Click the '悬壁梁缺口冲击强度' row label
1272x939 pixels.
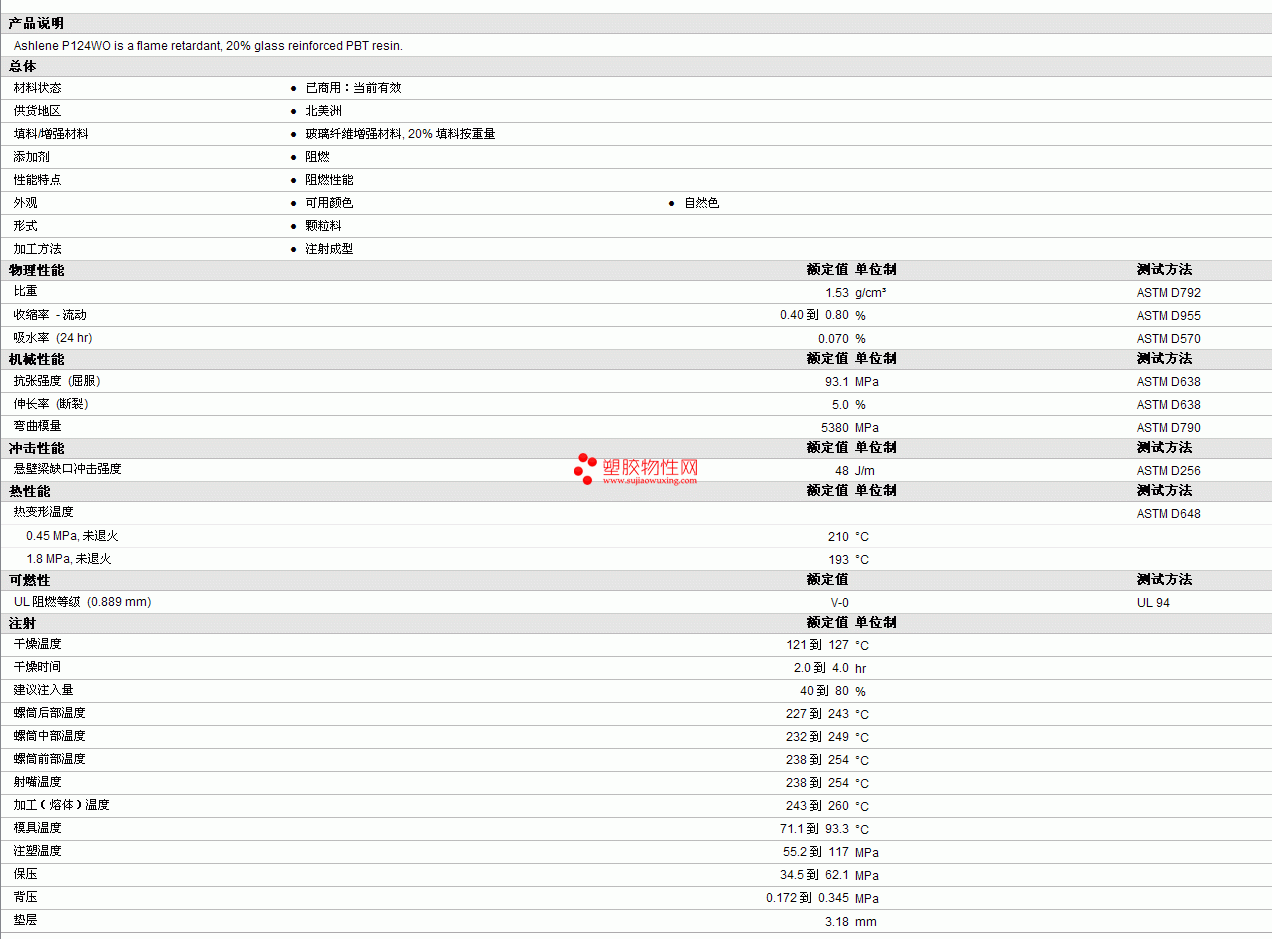click(68, 468)
